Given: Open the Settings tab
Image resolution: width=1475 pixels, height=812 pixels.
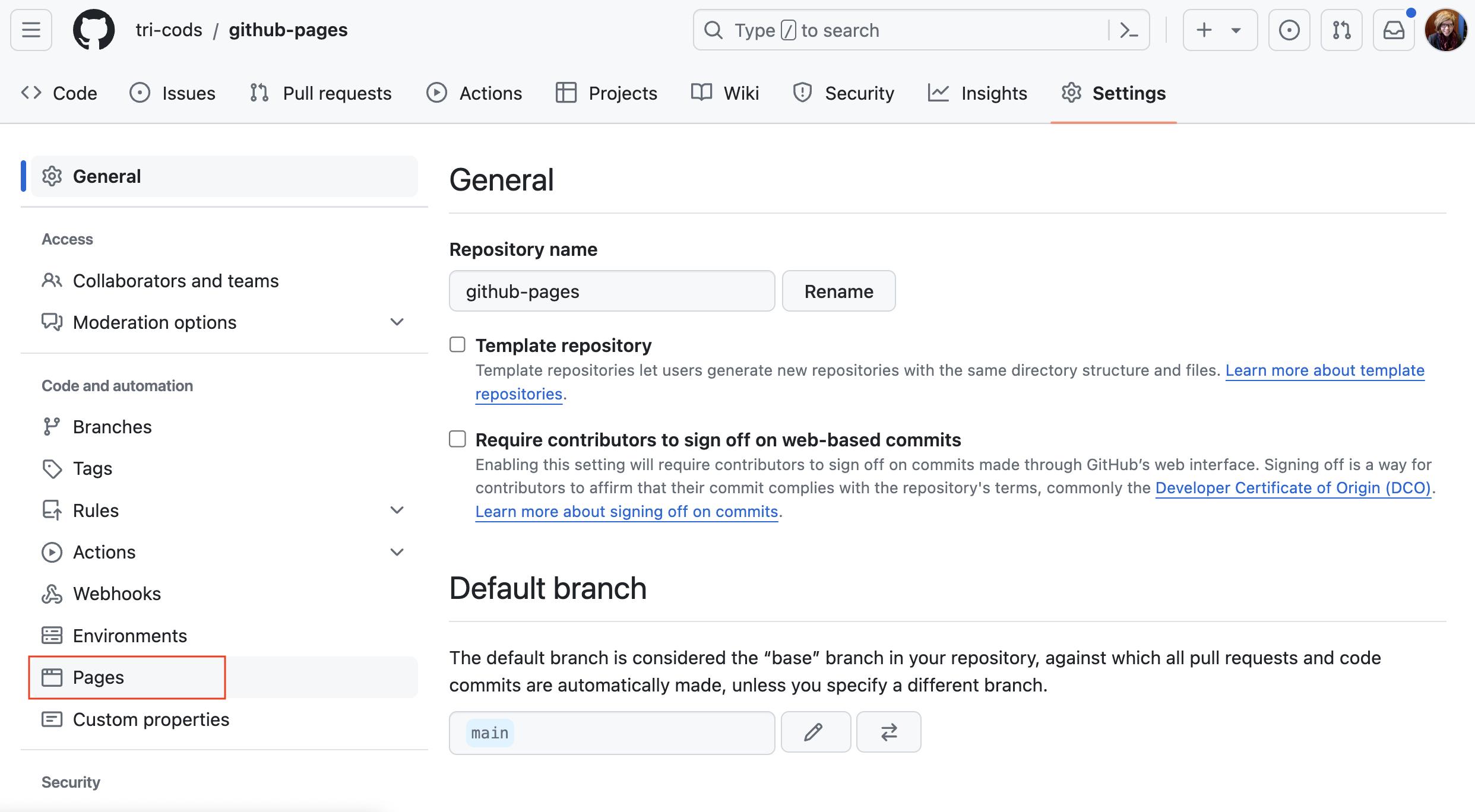Looking at the screenshot, I should [x=1113, y=93].
